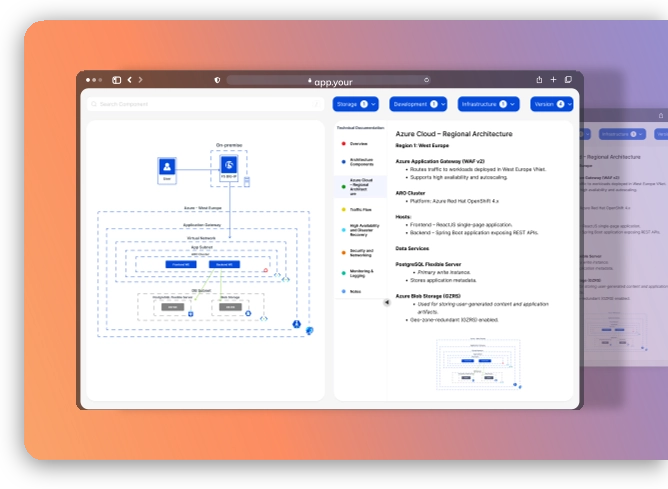Open Infrastructure dropdown in the background window
This screenshot has width=668, height=489.
click(622, 134)
